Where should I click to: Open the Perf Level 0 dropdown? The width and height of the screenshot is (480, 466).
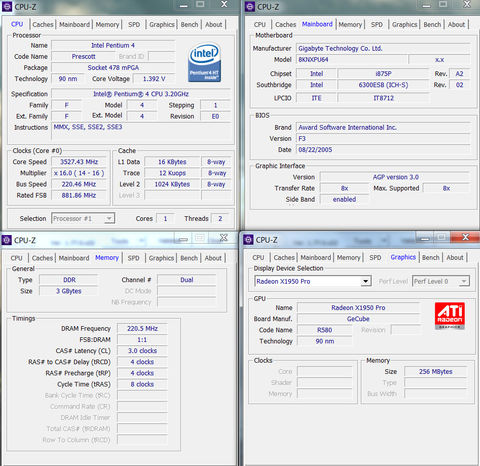point(441,281)
